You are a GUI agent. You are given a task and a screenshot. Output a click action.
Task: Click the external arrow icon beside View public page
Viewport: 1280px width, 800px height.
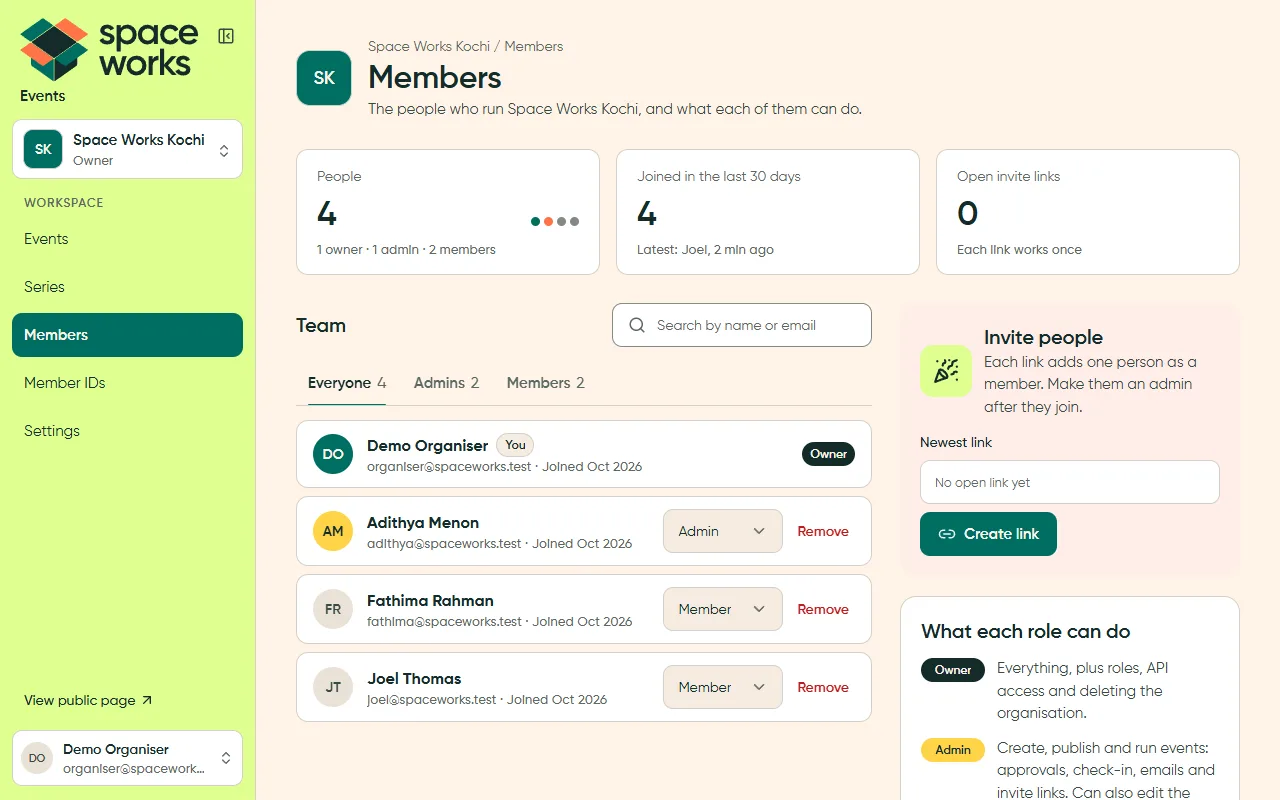tap(147, 700)
